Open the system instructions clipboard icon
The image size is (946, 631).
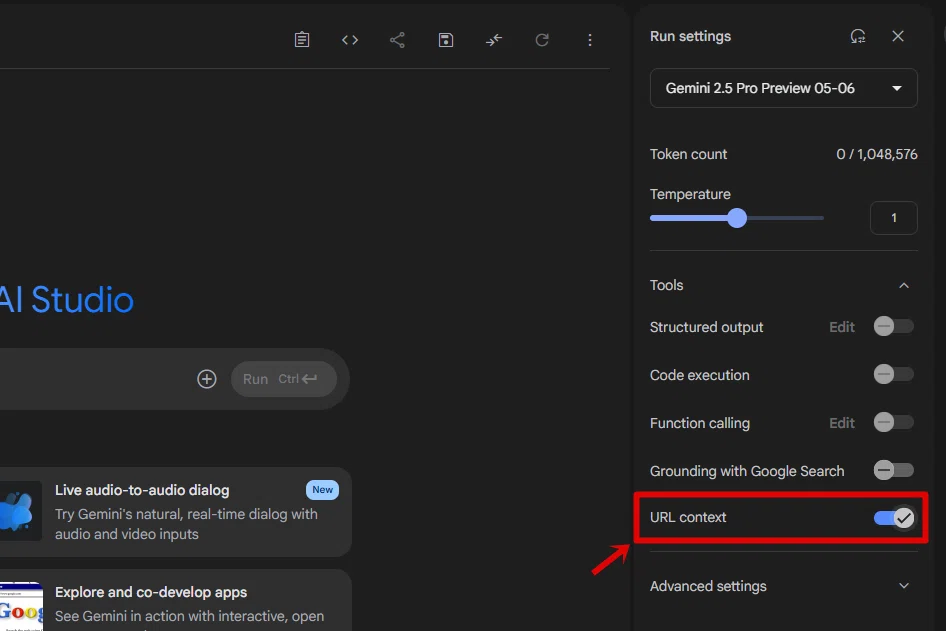302,40
